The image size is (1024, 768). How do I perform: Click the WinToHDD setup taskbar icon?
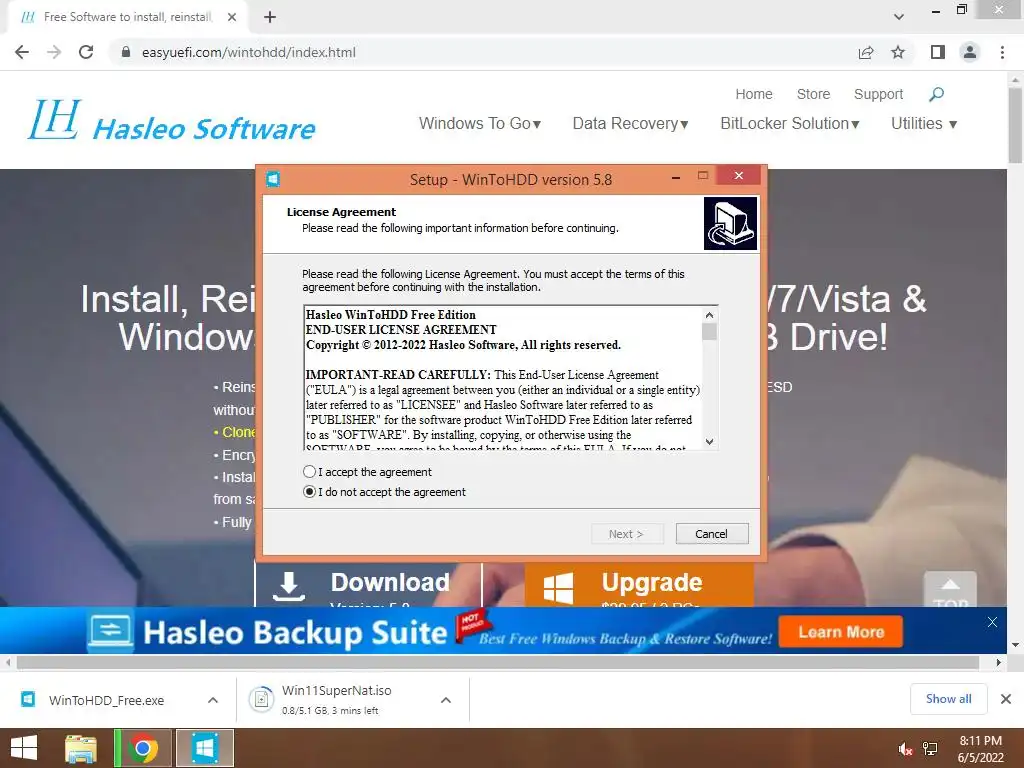(204, 748)
